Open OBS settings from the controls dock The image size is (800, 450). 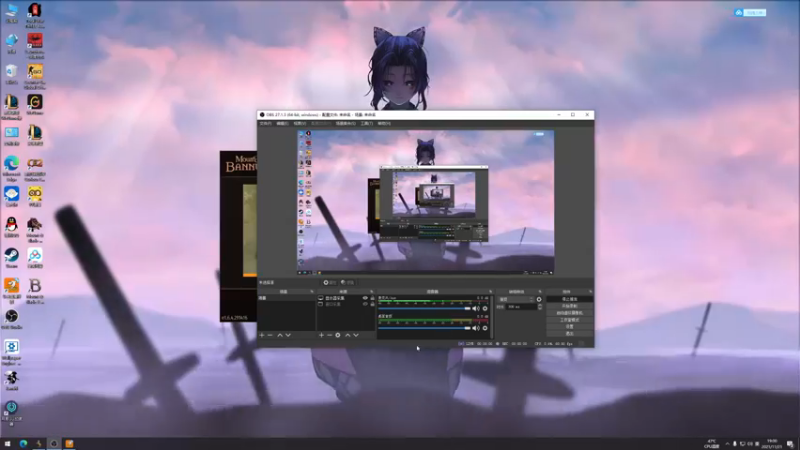click(x=569, y=327)
